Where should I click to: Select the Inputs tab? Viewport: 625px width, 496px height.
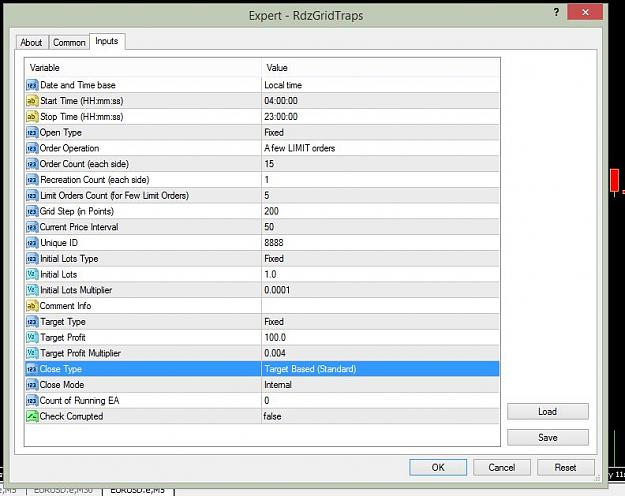107,41
